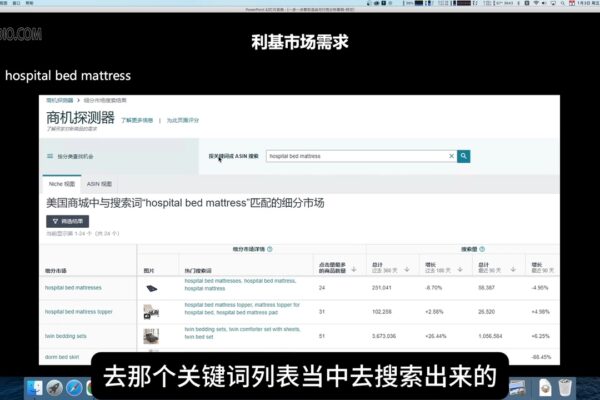Click the growth value -8.70%
600x400 pixels.
[x=434, y=288]
